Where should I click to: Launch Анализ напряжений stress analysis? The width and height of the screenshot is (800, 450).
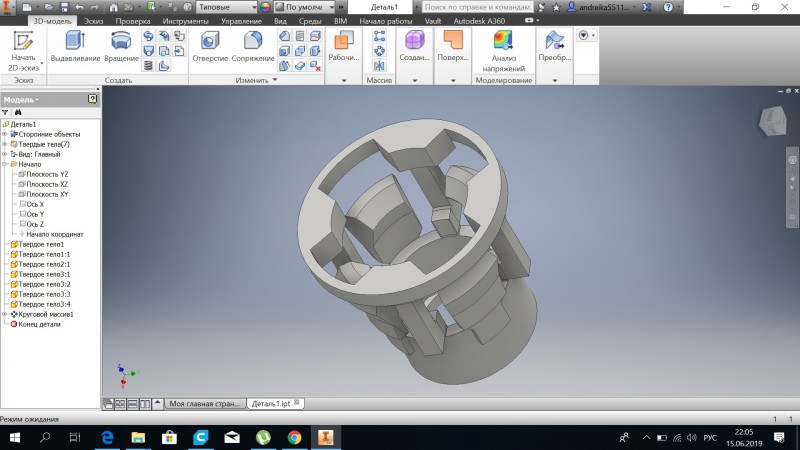(504, 51)
